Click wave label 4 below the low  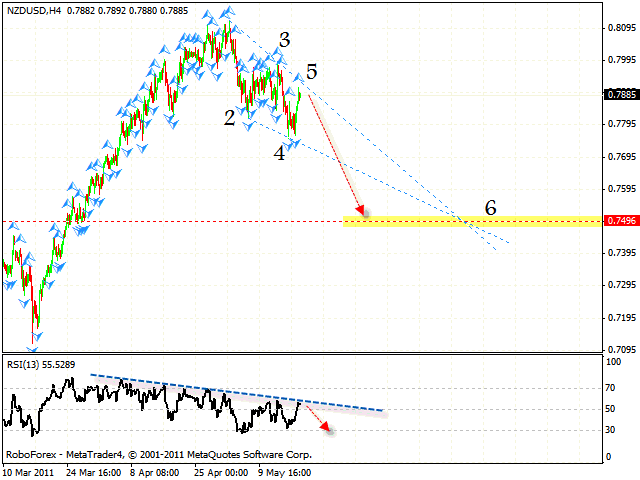point(279,153)
